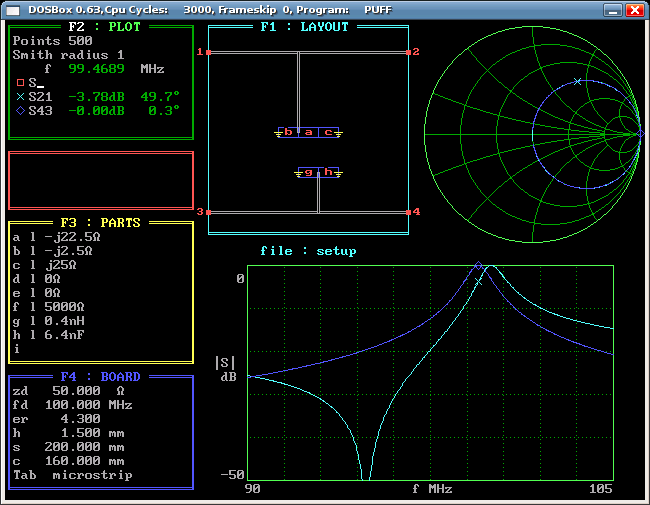Click the DOSBox window icon in title bar

[x=13, y=10]
